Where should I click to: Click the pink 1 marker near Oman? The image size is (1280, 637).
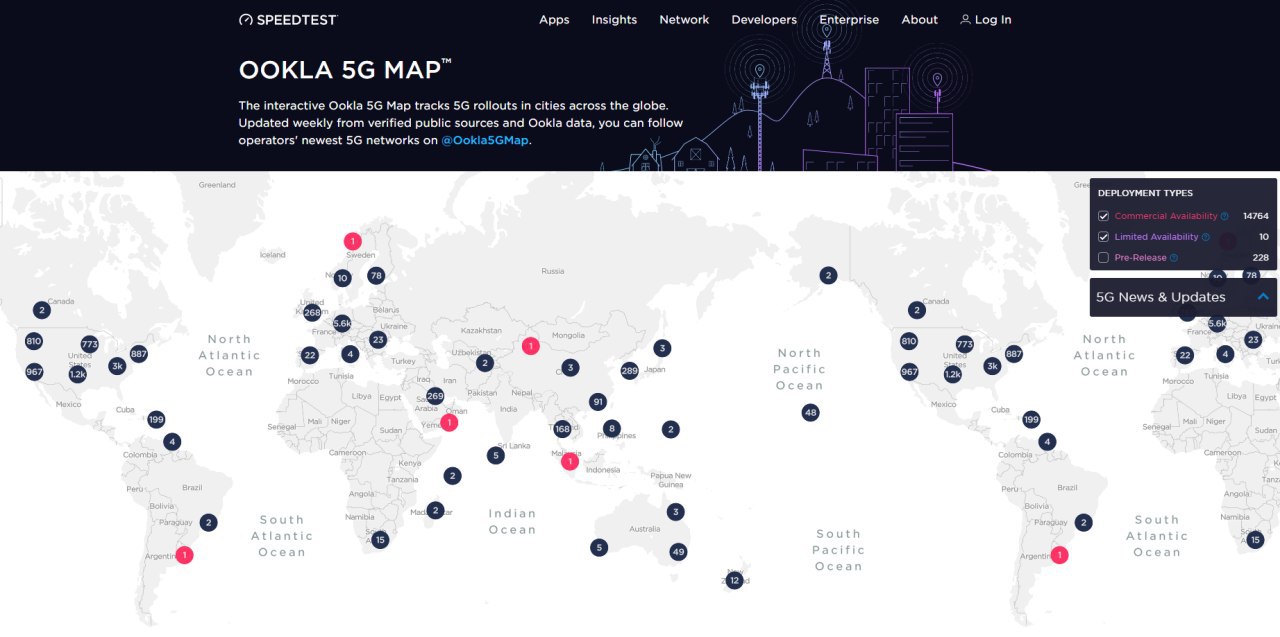(450, 423)
